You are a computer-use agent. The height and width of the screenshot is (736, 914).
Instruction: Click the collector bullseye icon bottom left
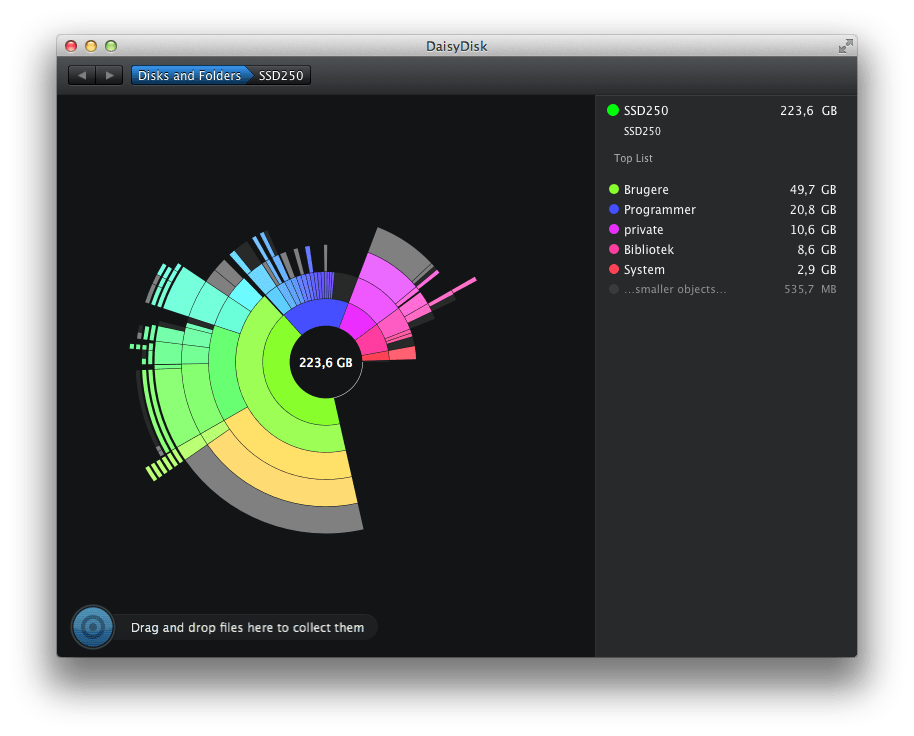point(93,627)
